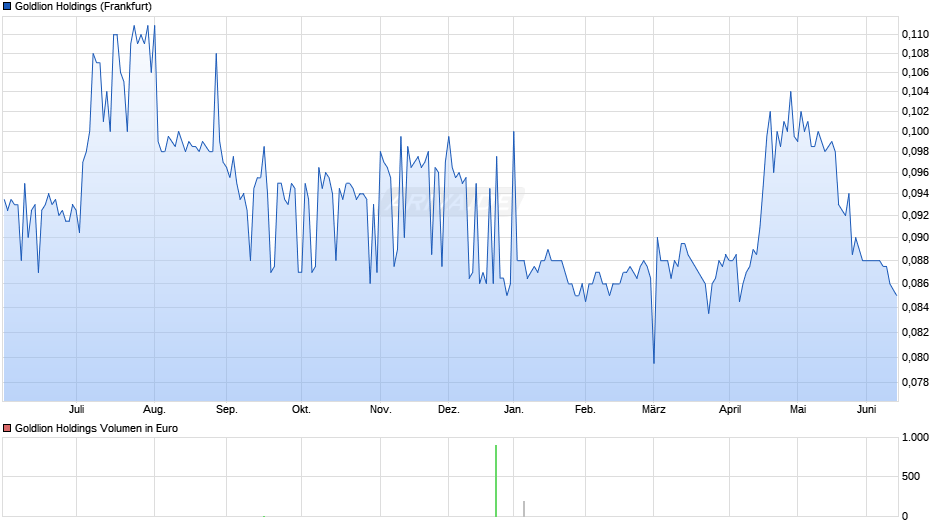Image resolution: width=940 pixels, height=526 pixels.
Task: Click the 0,106 price axis value
Action: (915, 73)
